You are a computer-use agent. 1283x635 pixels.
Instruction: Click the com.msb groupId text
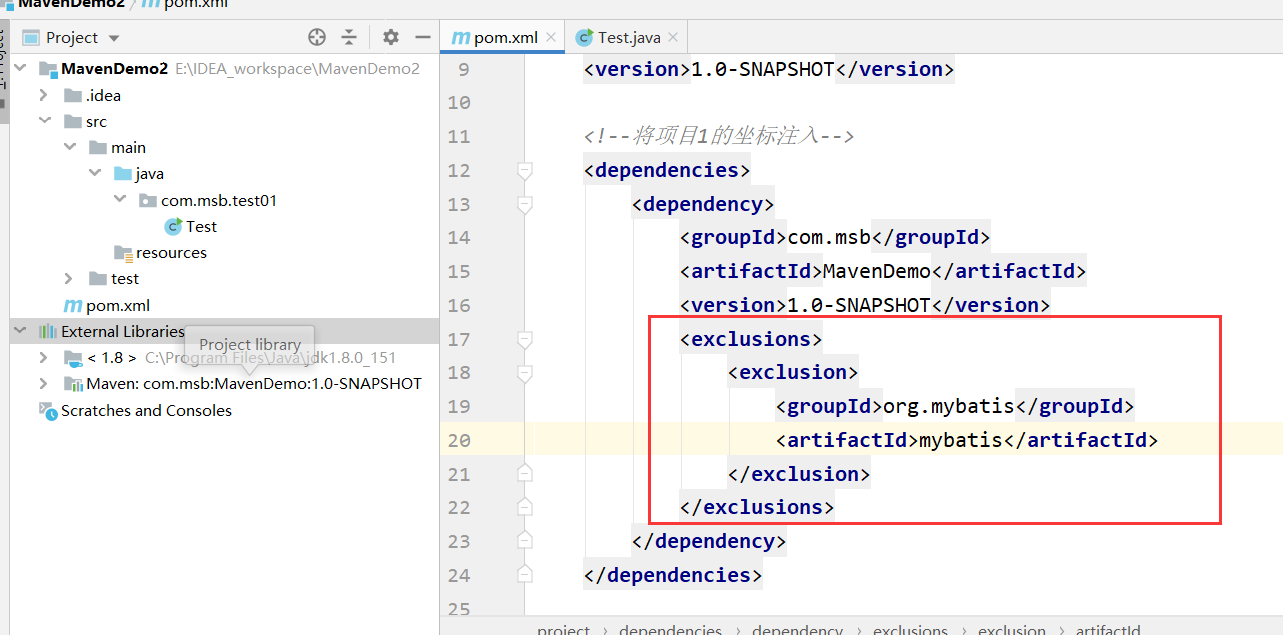(830, 238)
